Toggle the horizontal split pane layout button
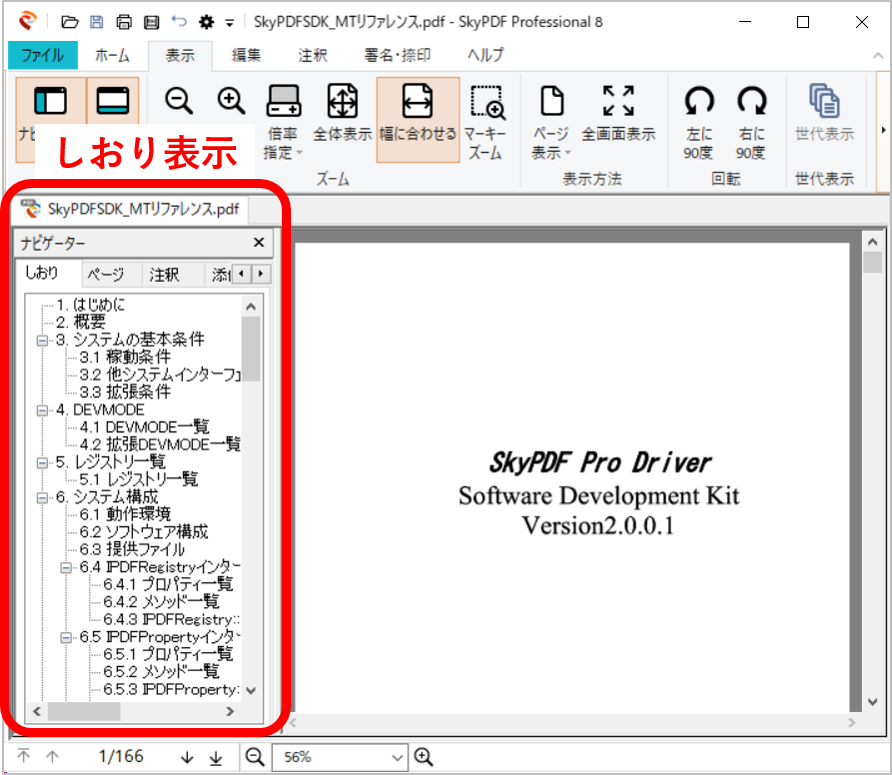Viewport: 892px width, 775px height. tap(113, 101)
